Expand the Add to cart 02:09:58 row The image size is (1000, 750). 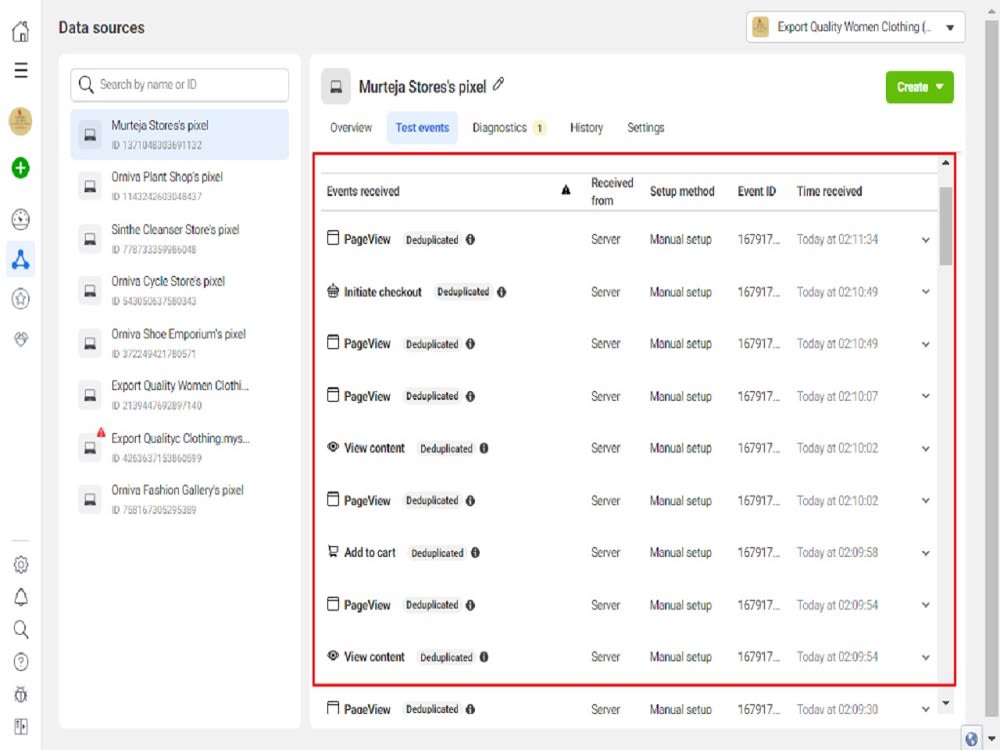coord(925,553)
